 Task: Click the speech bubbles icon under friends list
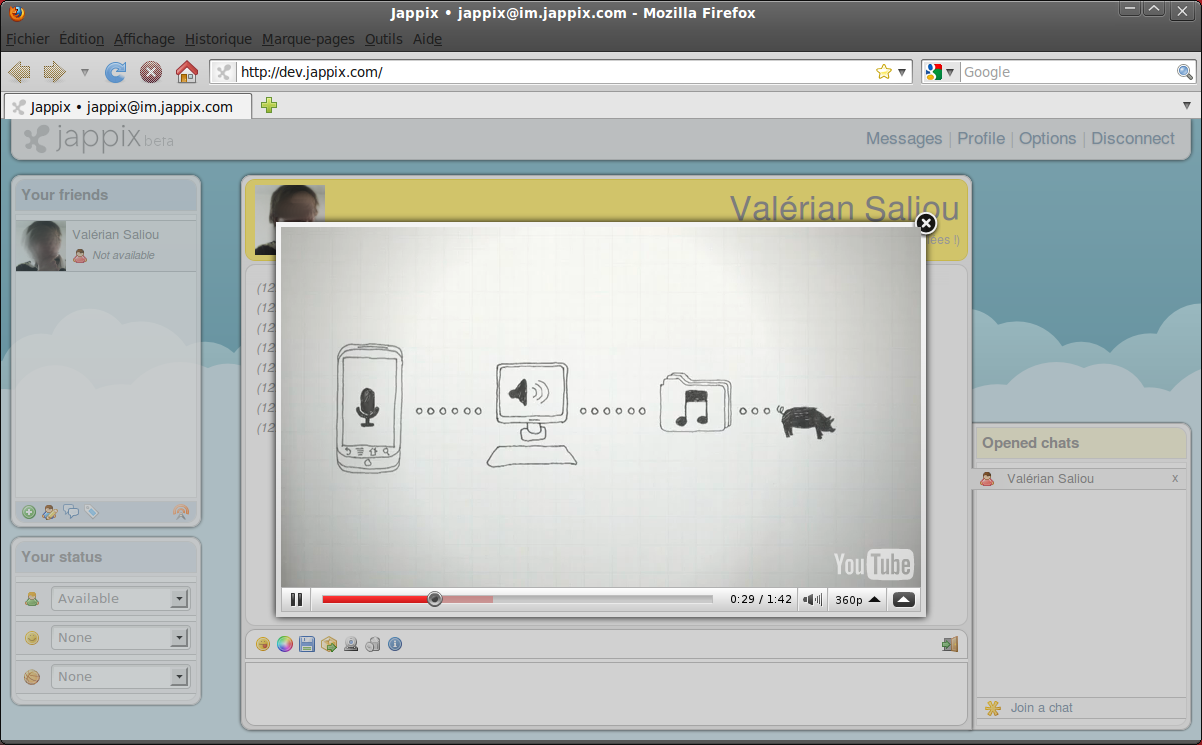(x=71, y=512)
